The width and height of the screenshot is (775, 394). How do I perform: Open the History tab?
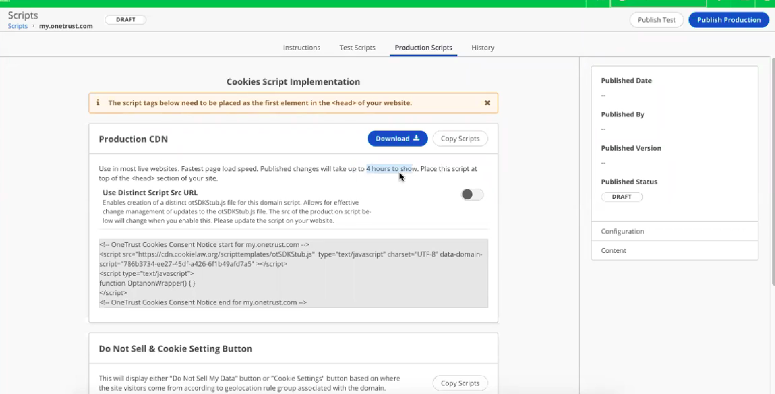coord(483,47)
